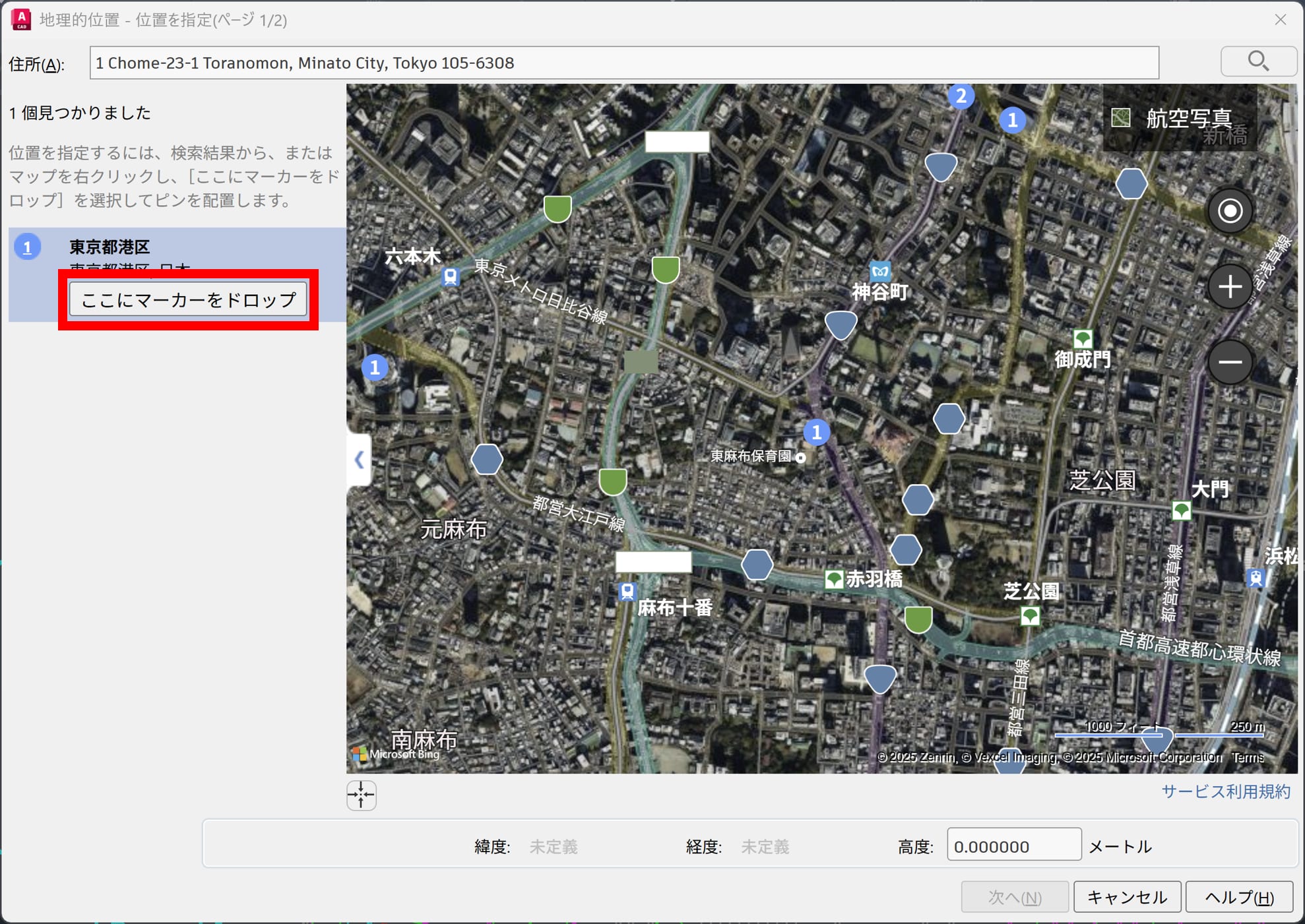The width and height of the screenshot is (1305, 924).
Task: Select the 東京都港区 search result
Action: tap(110, 247)
